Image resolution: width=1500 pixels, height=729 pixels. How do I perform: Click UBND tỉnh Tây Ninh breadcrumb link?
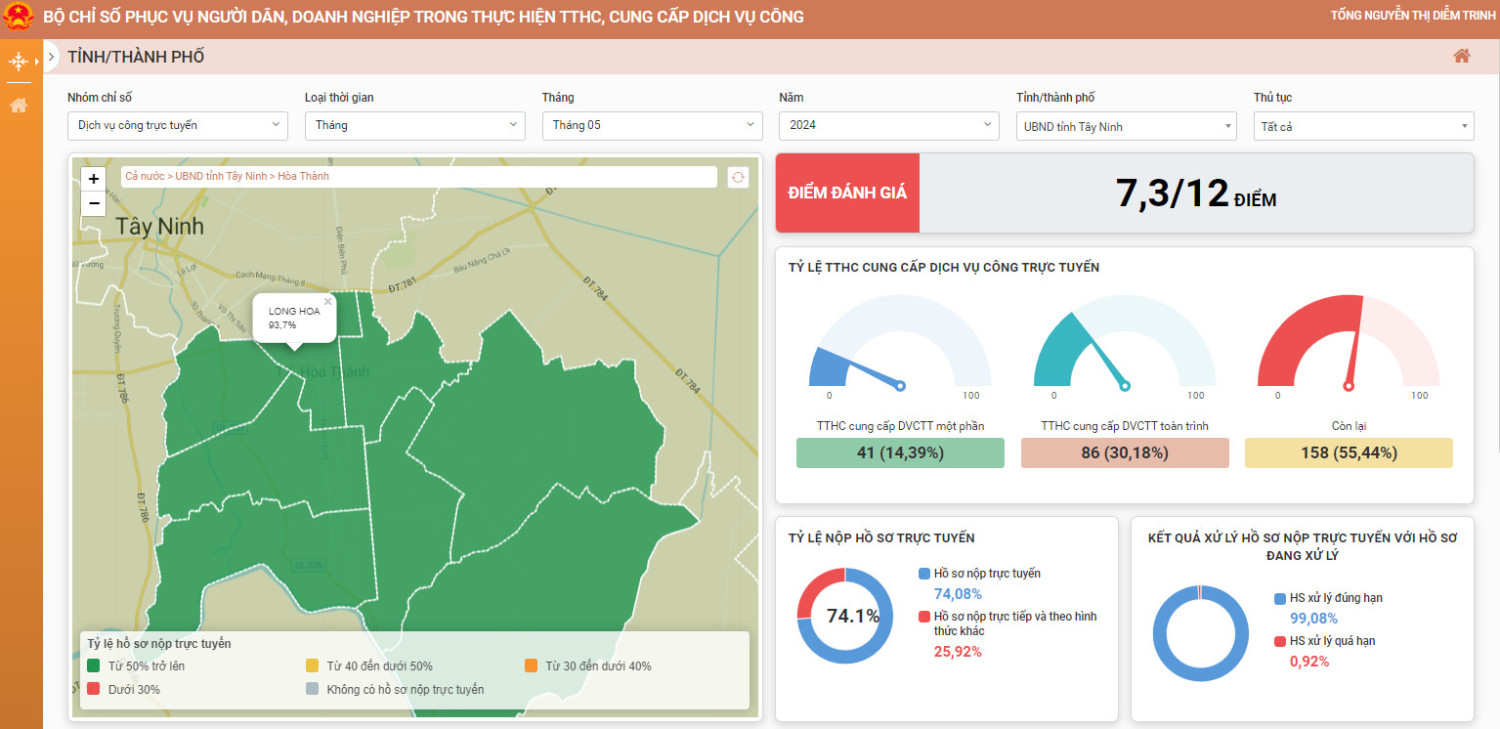[x=221, y=177]
